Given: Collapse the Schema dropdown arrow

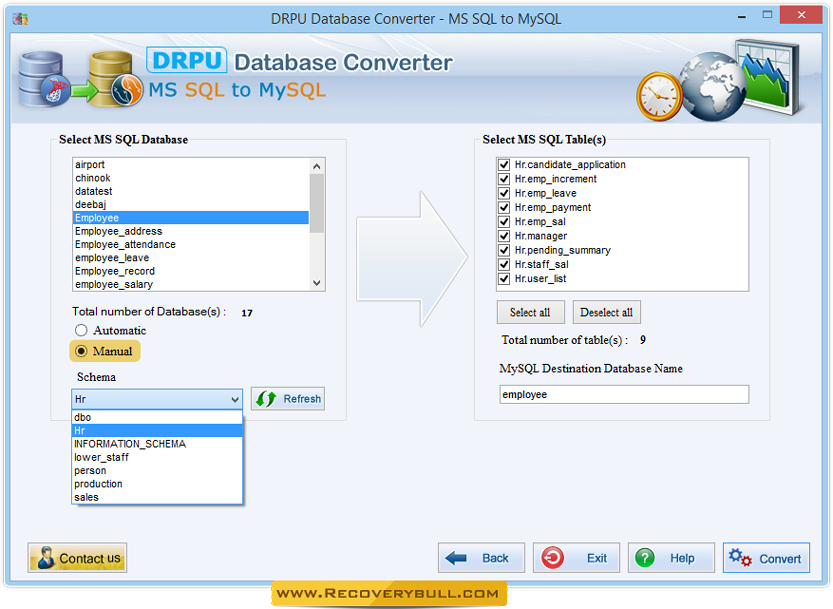Looking at the screenshot, I should click(x=235, y=399).
